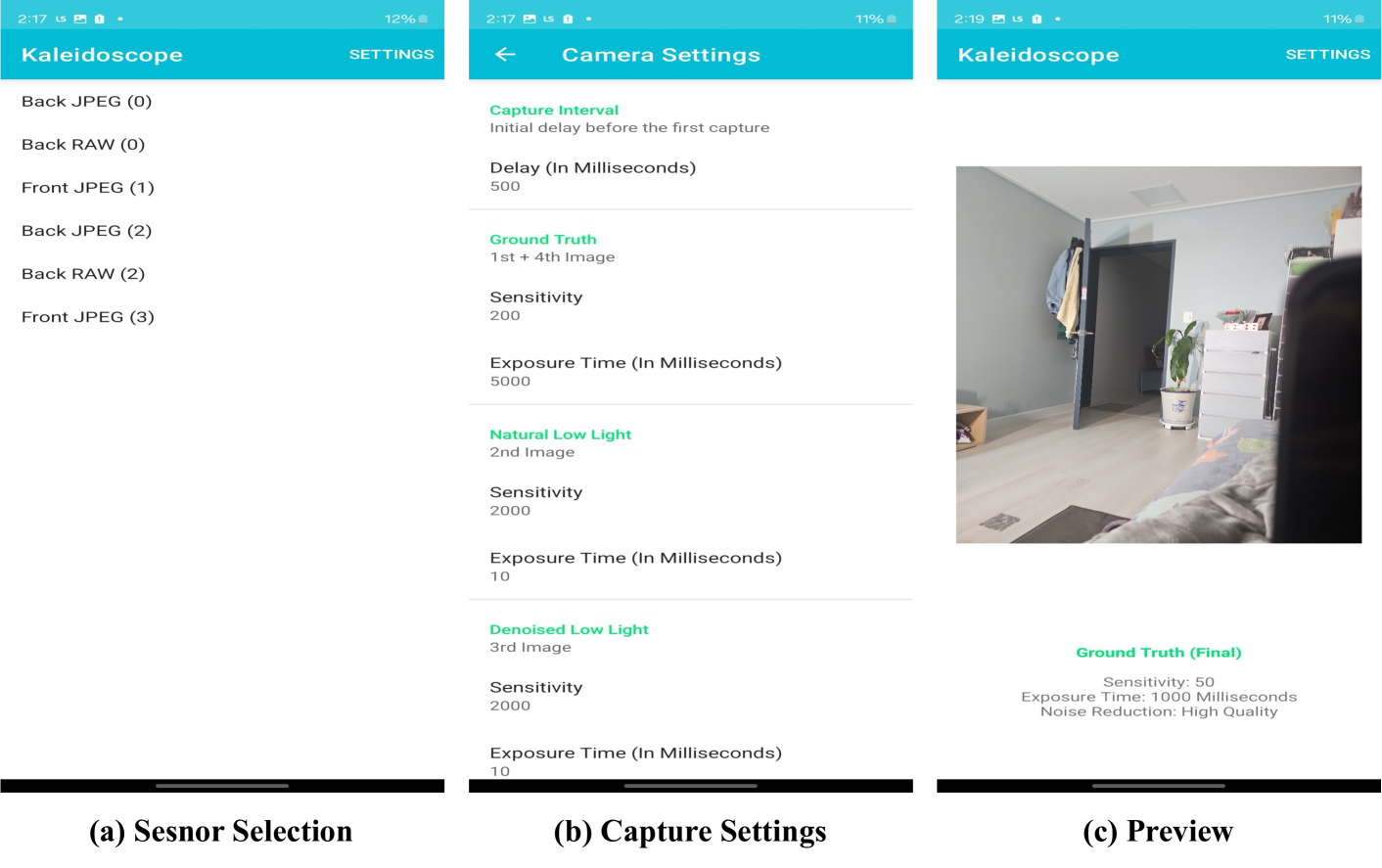This screenshot has width=1382, height=868.
Task: Open SETTINGS on the camera preview screen
Action: (x=1327, y=55)
